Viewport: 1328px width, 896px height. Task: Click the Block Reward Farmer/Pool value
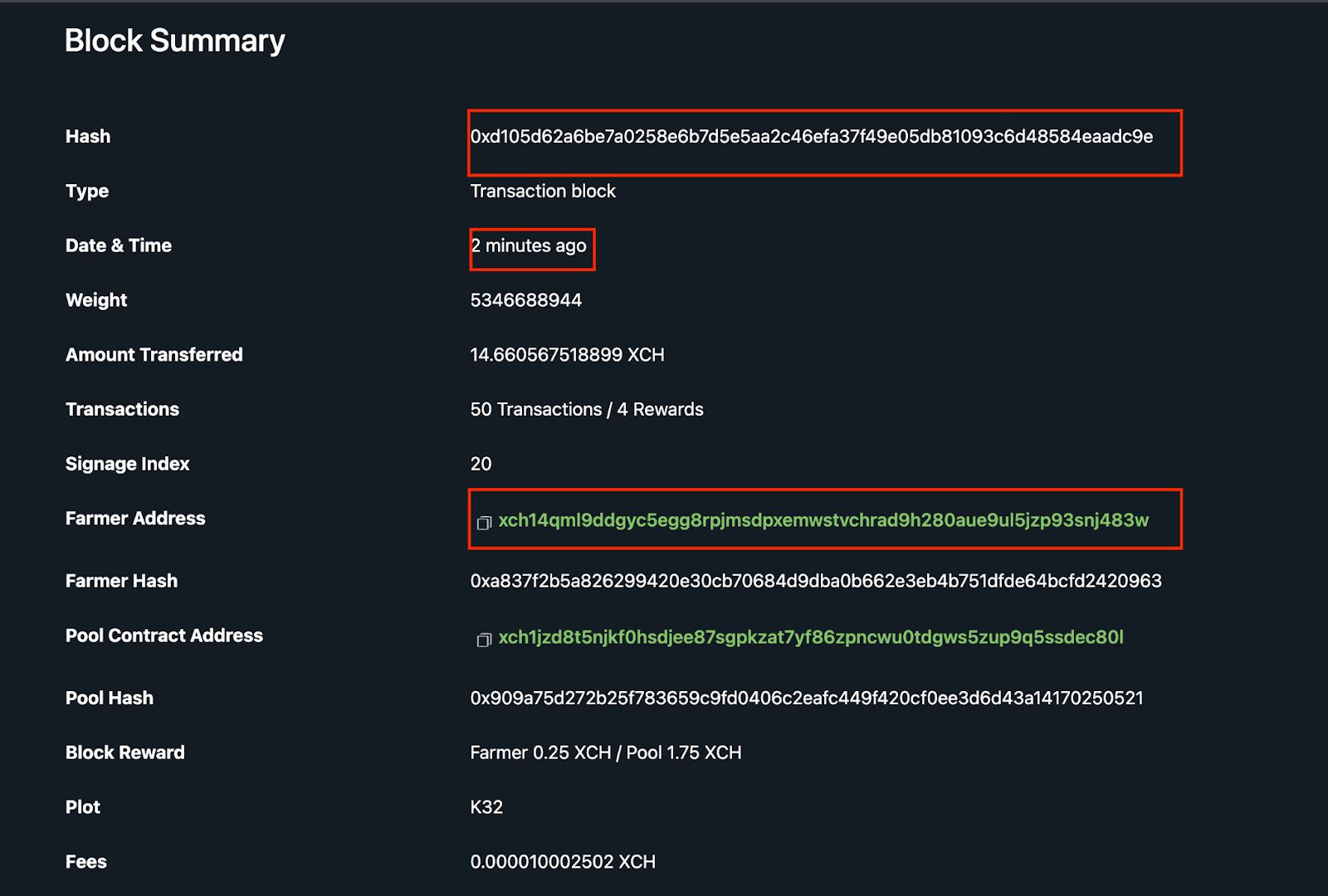(606, 752)
